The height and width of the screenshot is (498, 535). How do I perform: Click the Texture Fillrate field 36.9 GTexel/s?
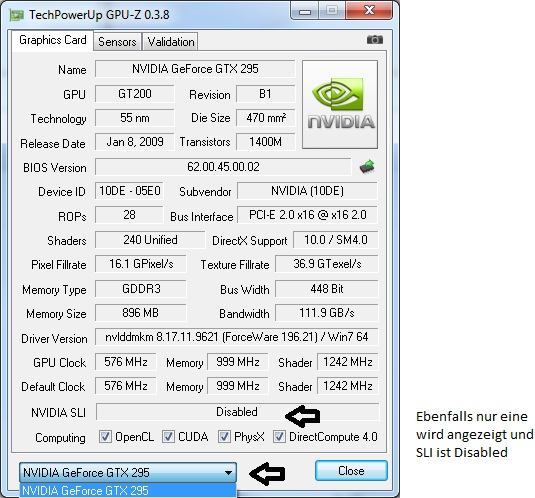tap(327, 264)
